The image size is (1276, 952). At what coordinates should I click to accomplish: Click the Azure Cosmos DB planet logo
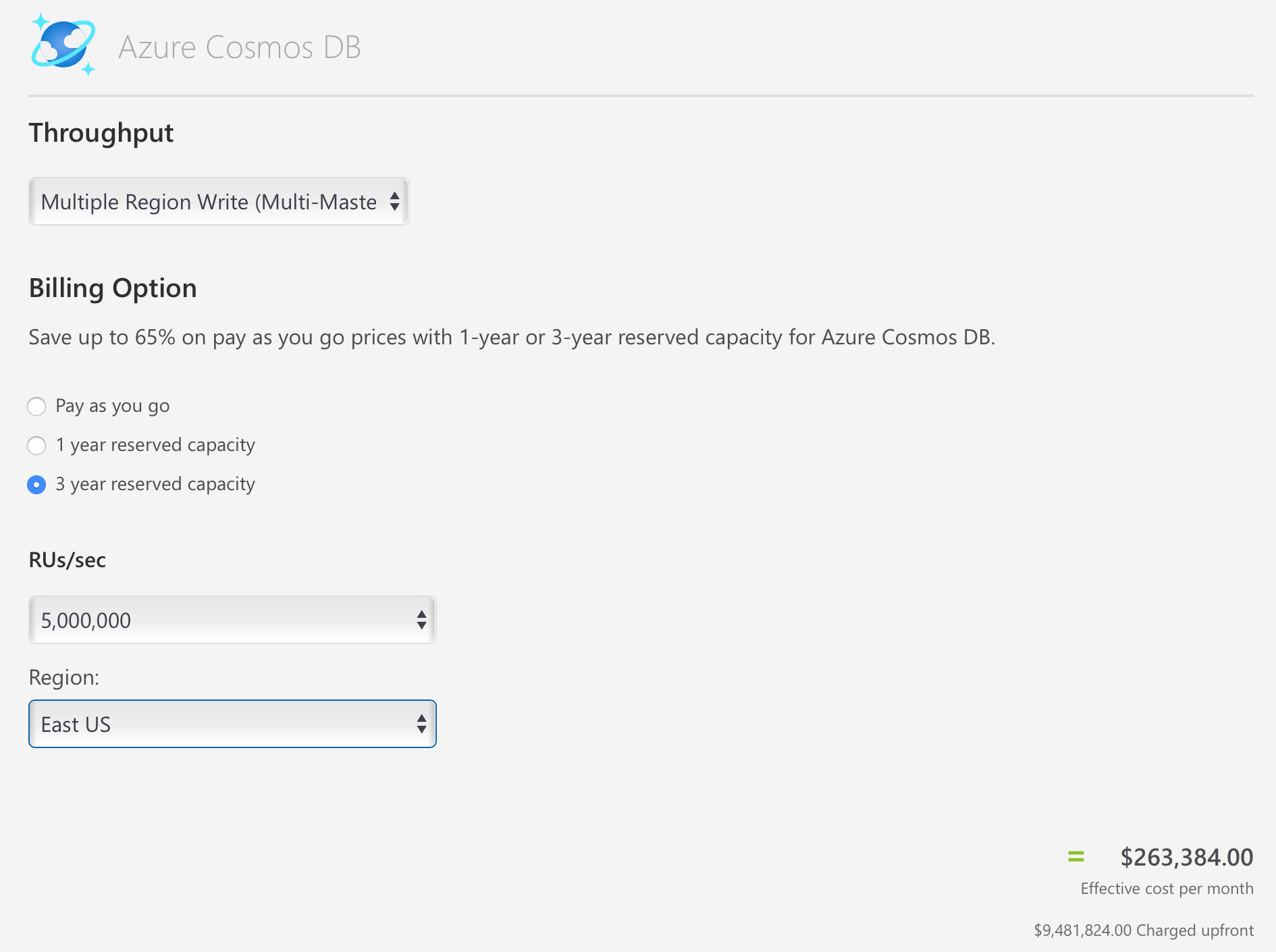click(x=63, y=45)
